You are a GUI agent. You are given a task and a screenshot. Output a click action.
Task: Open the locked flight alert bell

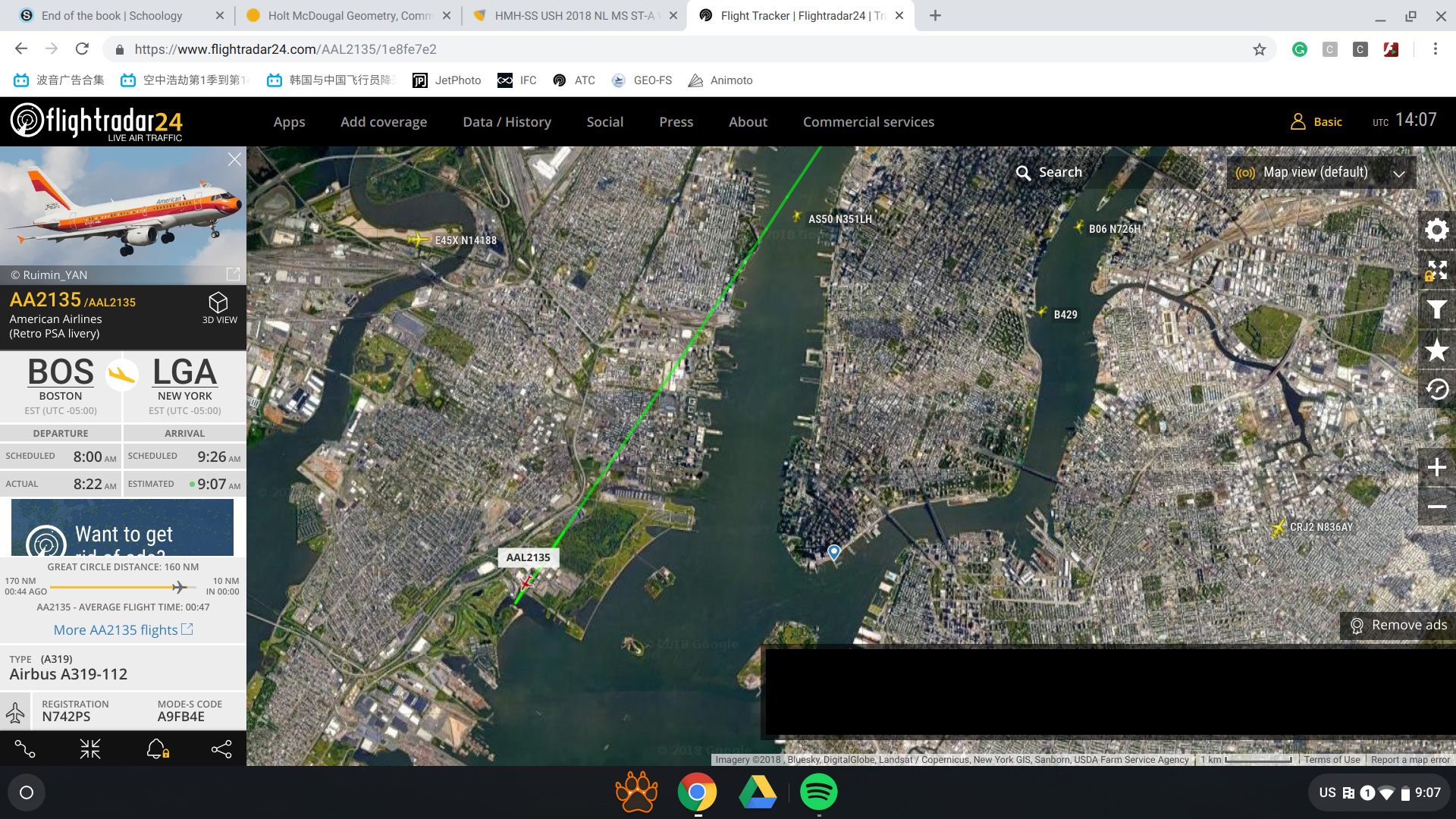[157, 749]
